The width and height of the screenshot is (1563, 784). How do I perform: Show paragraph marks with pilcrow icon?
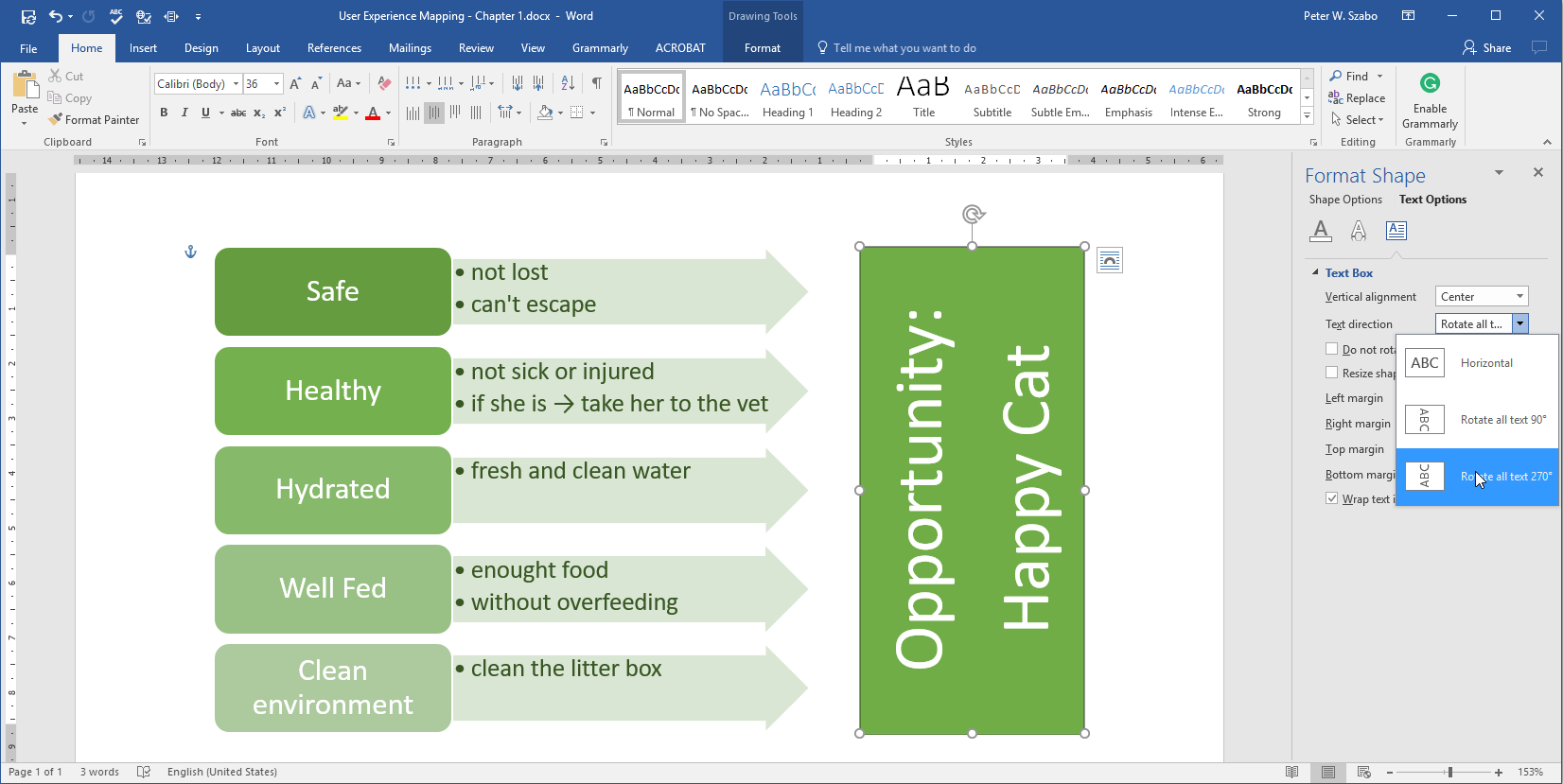point(596,83)
